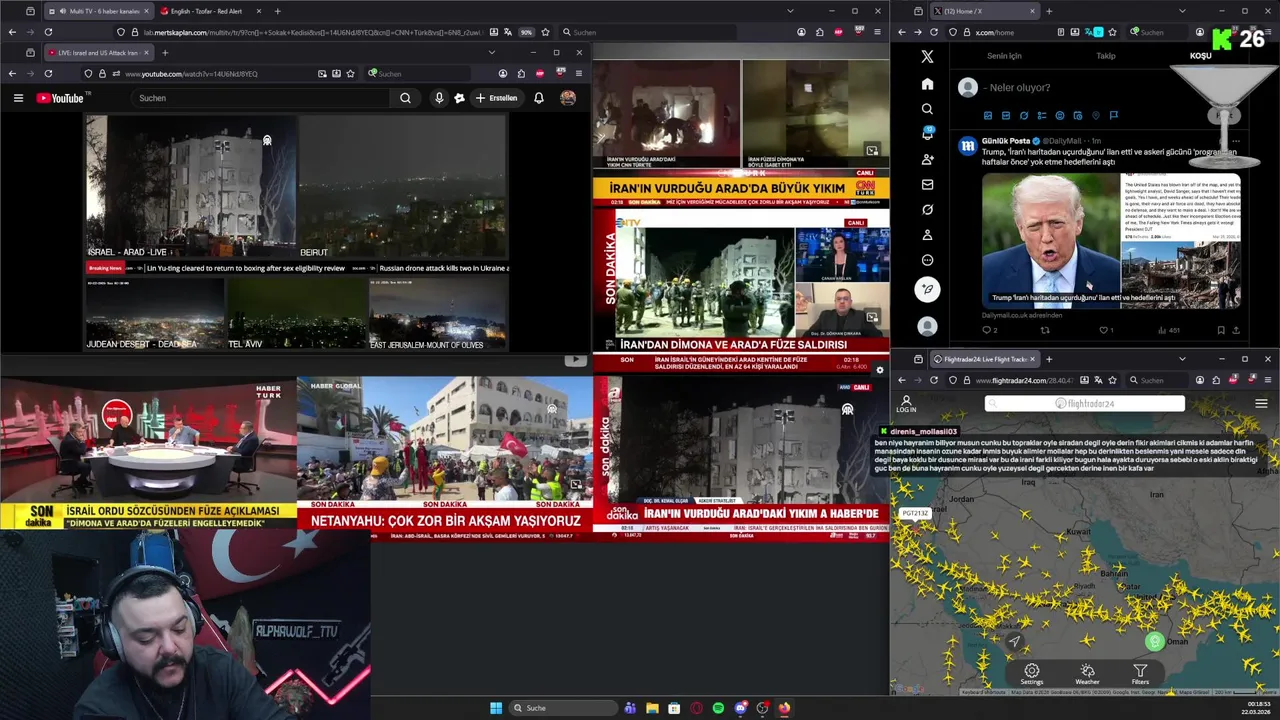Switch to Senin için tab on X

point(1004,56)
